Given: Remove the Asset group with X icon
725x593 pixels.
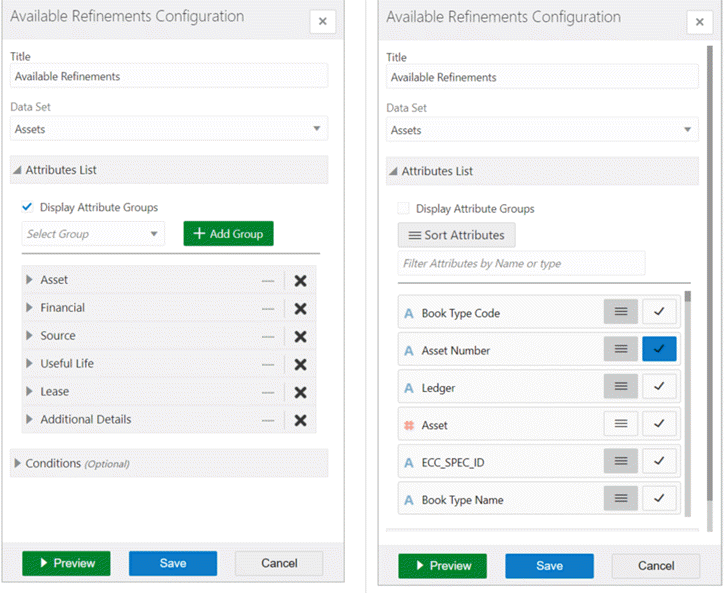Looking at the screenshot, I should 300,280.
